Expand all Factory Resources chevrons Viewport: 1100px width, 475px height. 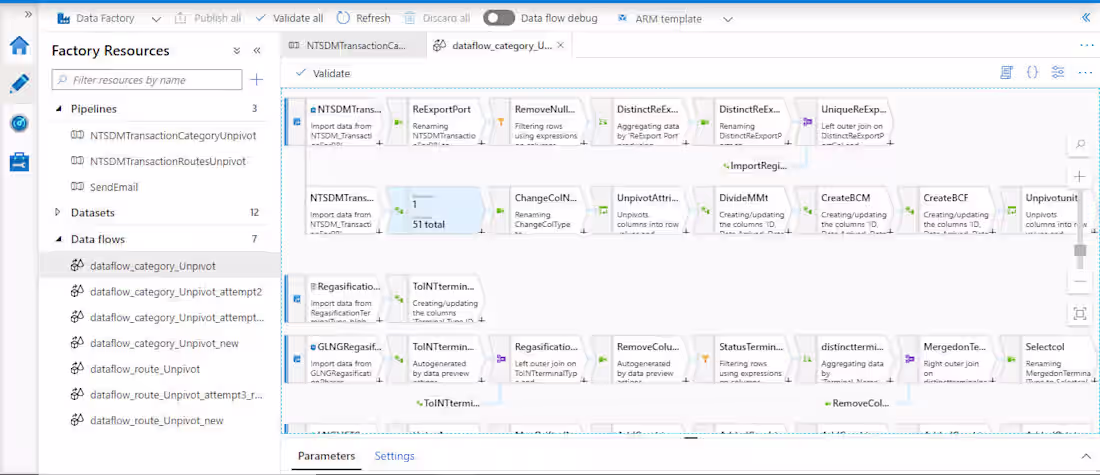[237, 51]
